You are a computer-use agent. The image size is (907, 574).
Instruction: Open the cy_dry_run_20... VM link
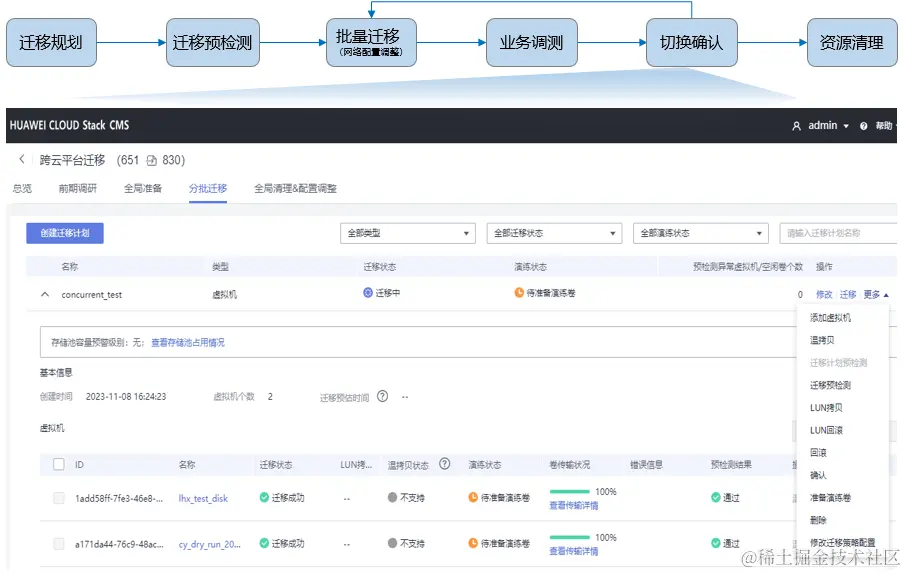[x=209, y=544]
